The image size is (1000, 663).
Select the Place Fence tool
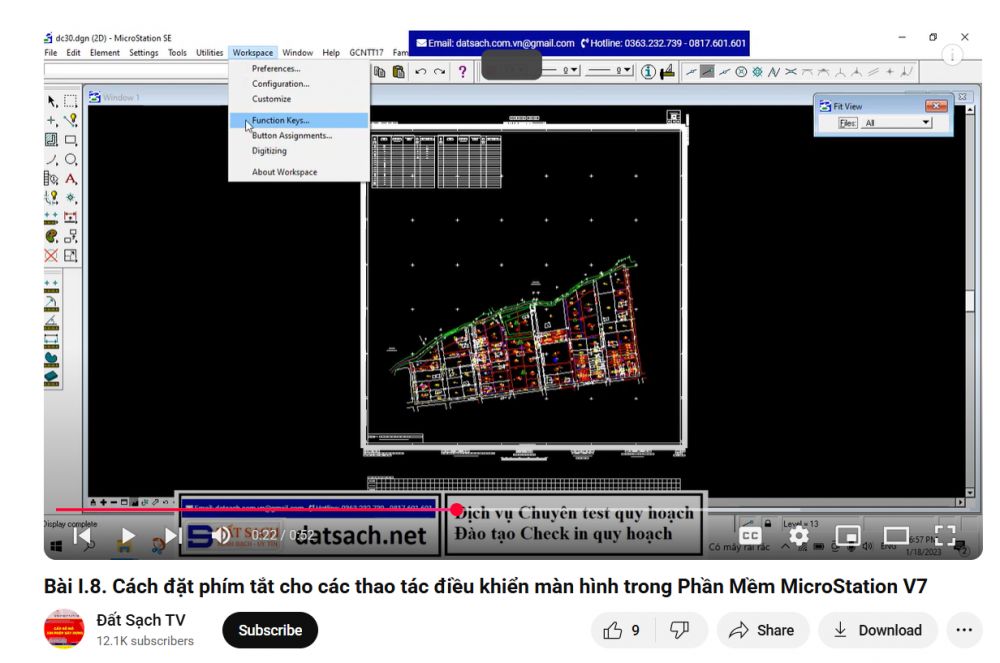(71, 101)
